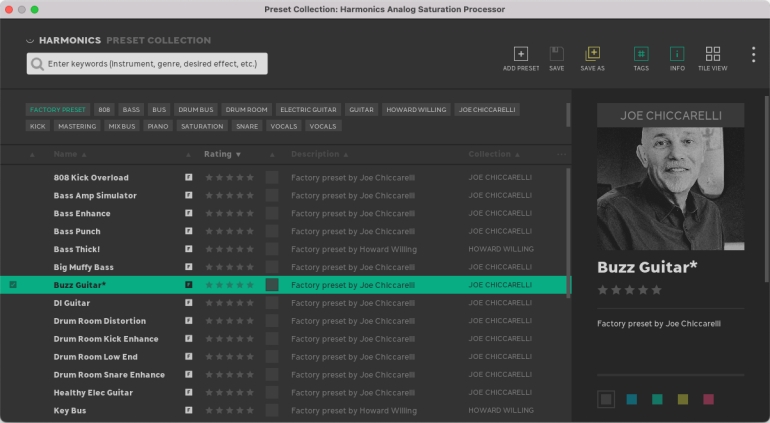Click the Add Preset icon
The height and width of the screenshot is (423, 770).
(520, 54)
